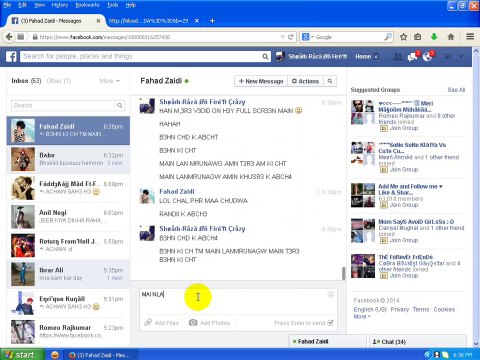Screen dimensions: 480x360
Task: Bookmark page with the star icon
Action: click(403, 37)
